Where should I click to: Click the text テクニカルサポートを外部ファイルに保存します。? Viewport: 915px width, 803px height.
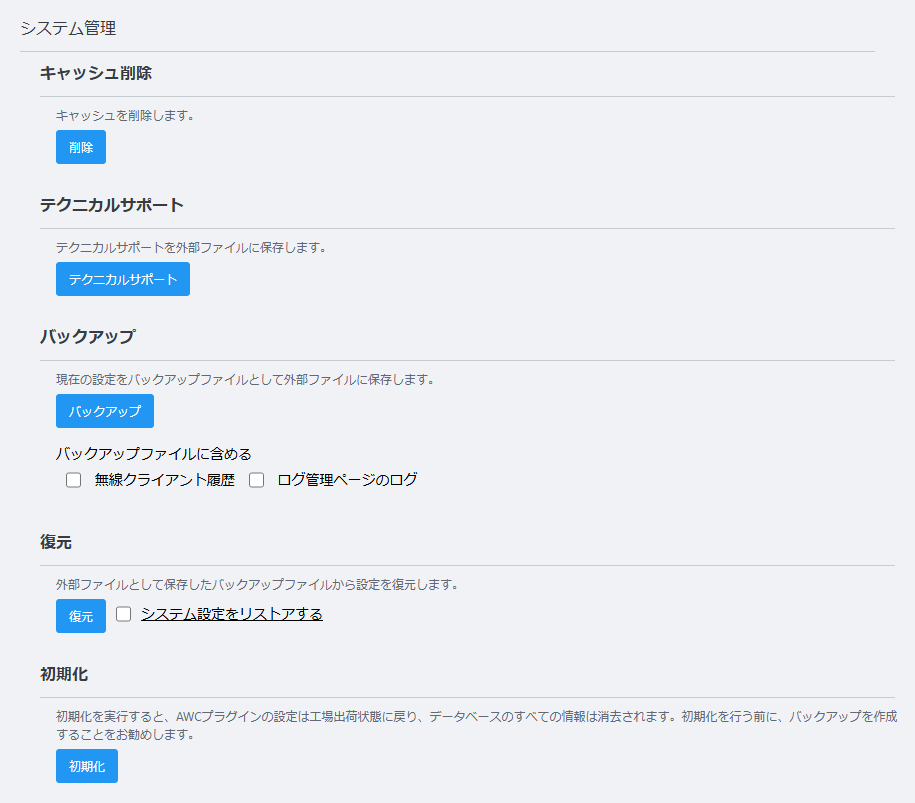click(x=191, y=247)
